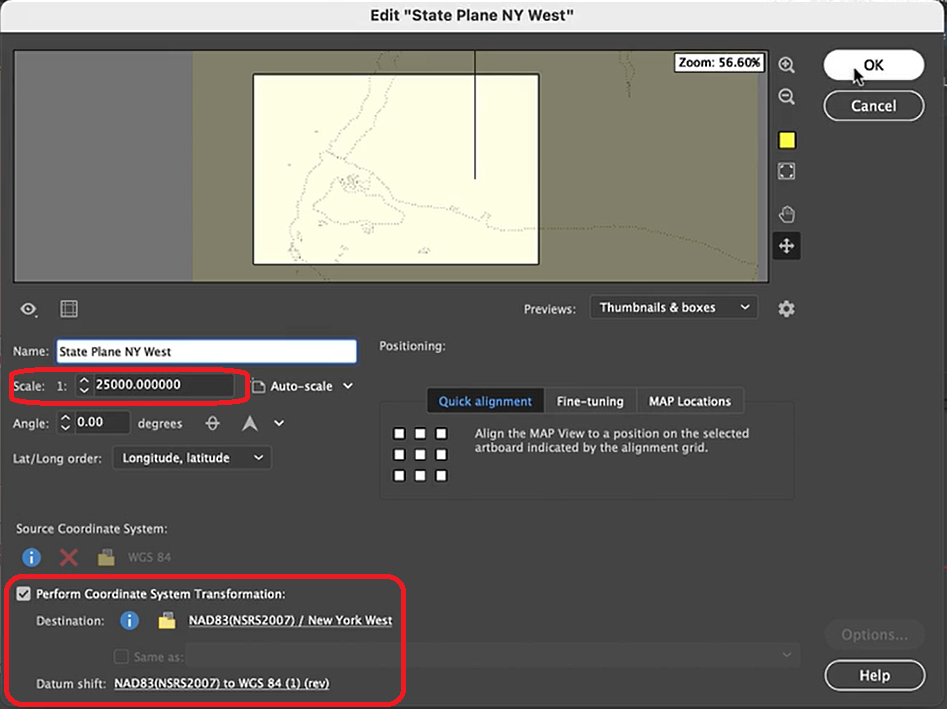Click the zoom out magnifier icon
Screen dimensions: 947x709
point(786,97)
